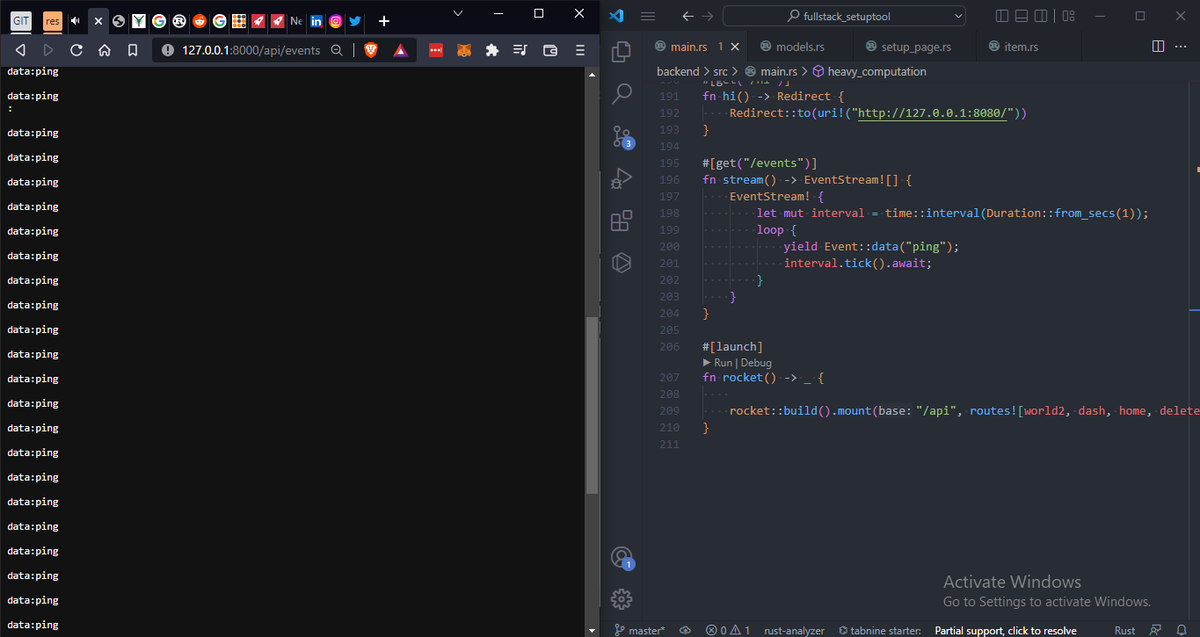Bookmark the current browser page
1200x637 pixels.
[133, 50]
